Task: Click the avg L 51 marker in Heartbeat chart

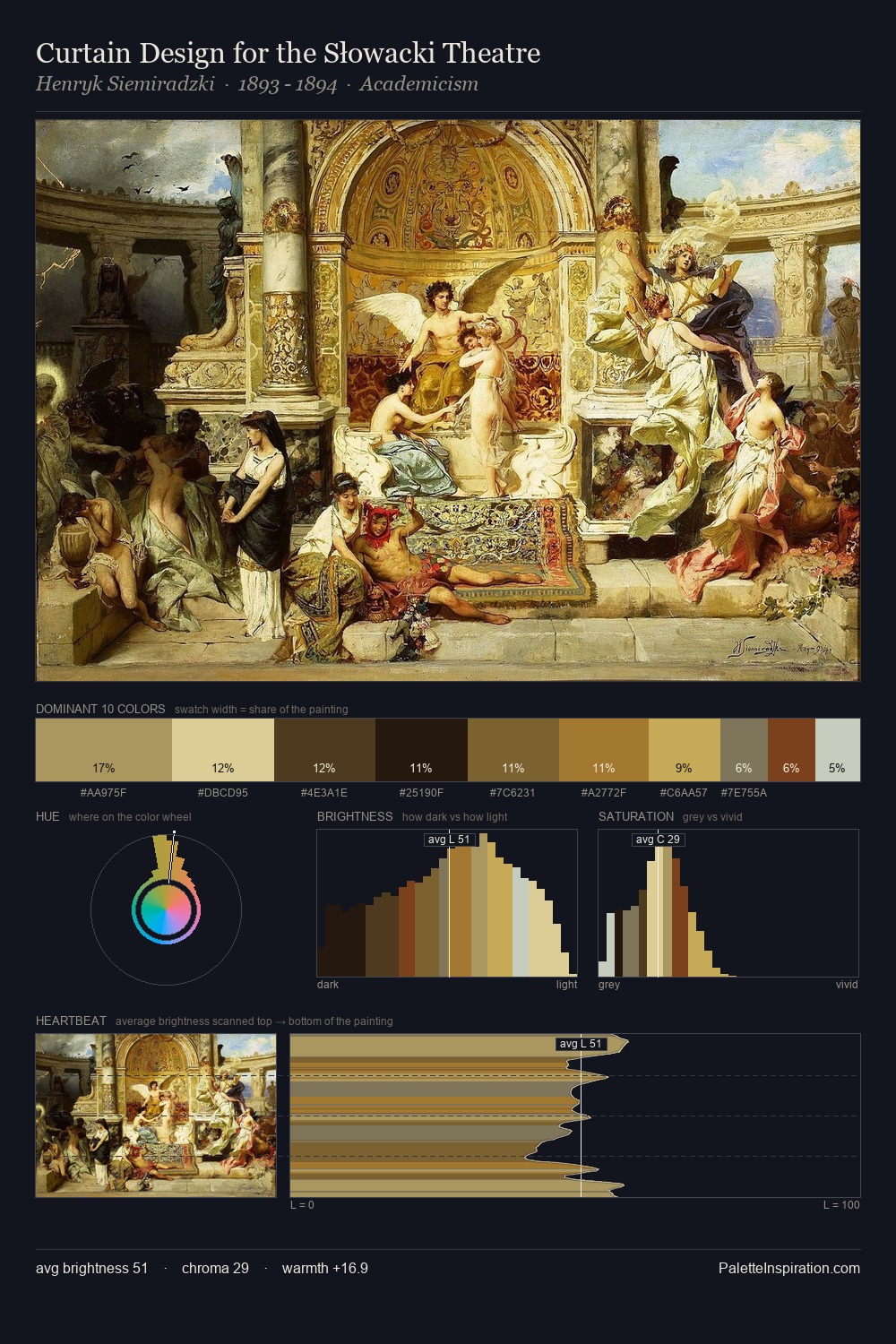Action: point(582,1044)
